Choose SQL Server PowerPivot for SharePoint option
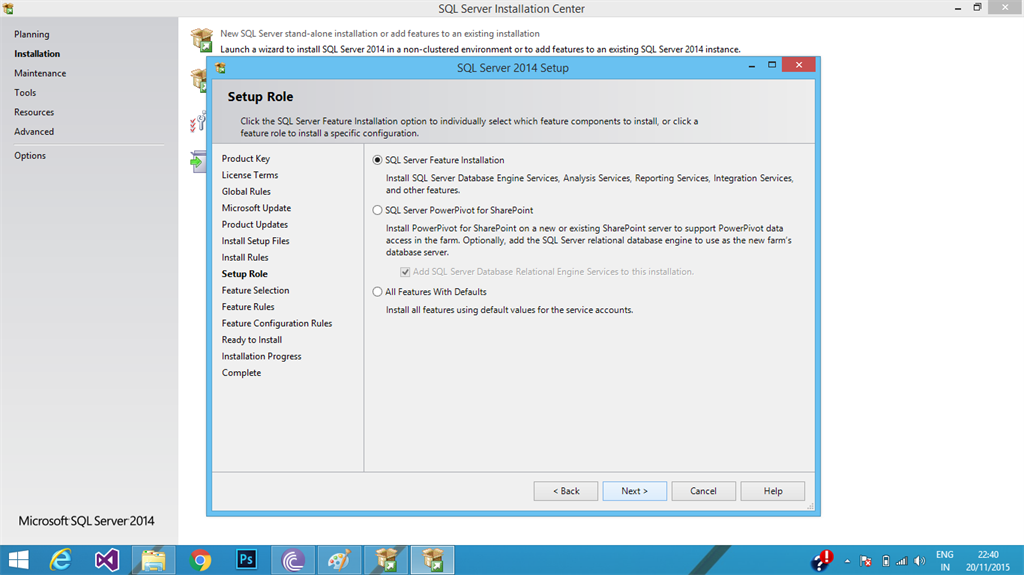Viewport: 1024px width, 575px height. 377,210
